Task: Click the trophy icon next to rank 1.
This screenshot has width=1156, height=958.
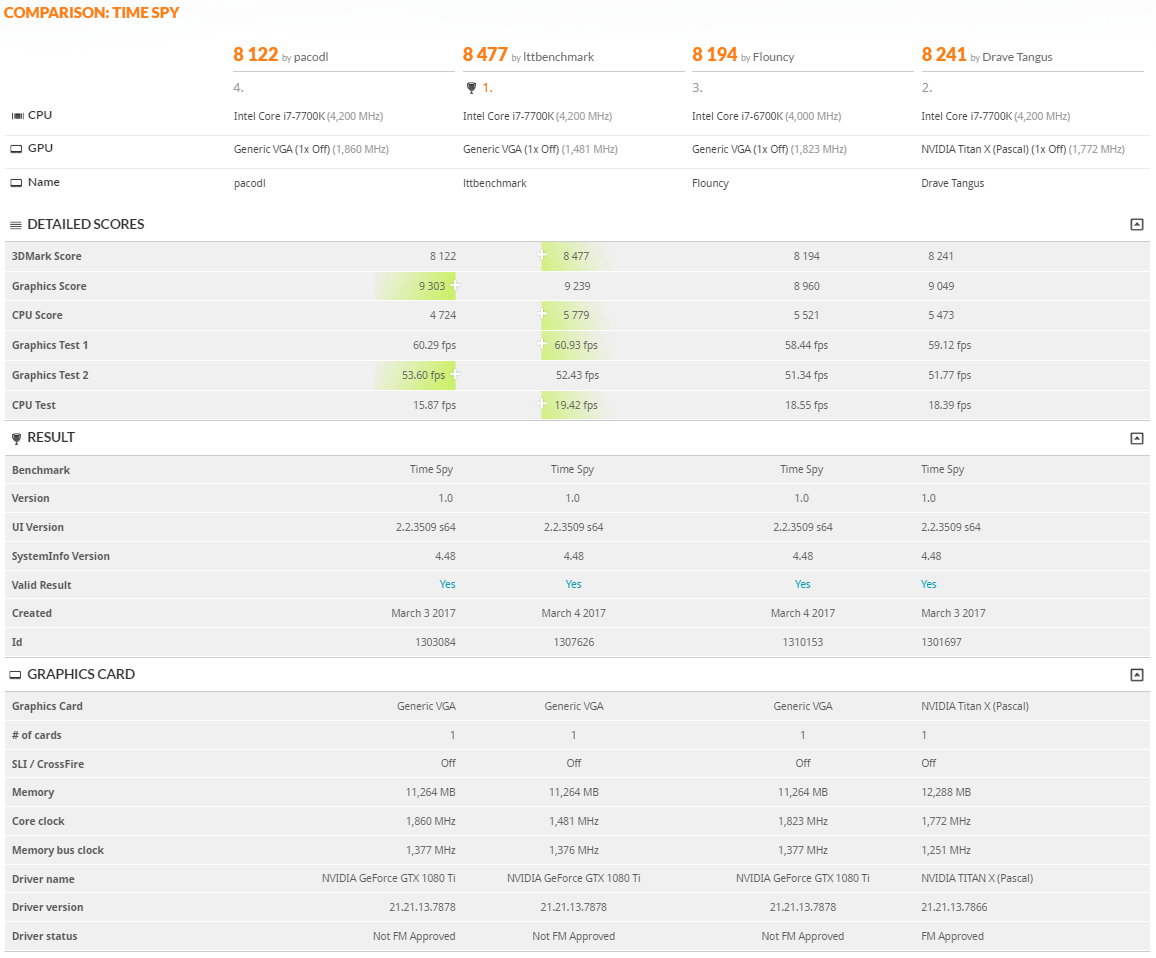Action: click(471, 88)
